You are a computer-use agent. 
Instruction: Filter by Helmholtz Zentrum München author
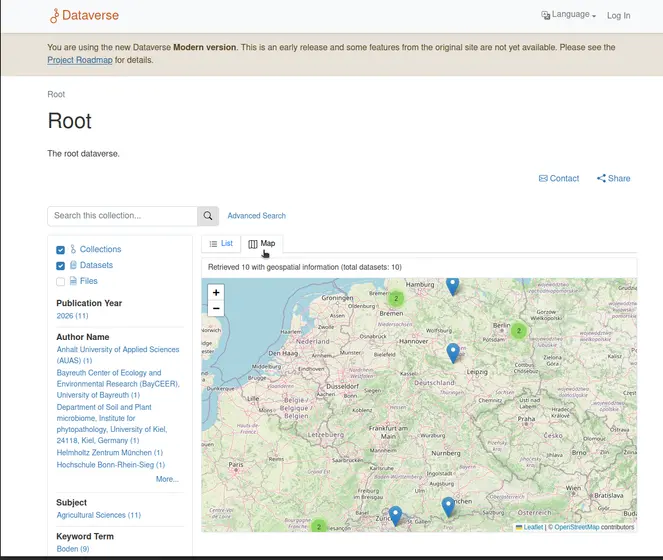tap(110, 453)
